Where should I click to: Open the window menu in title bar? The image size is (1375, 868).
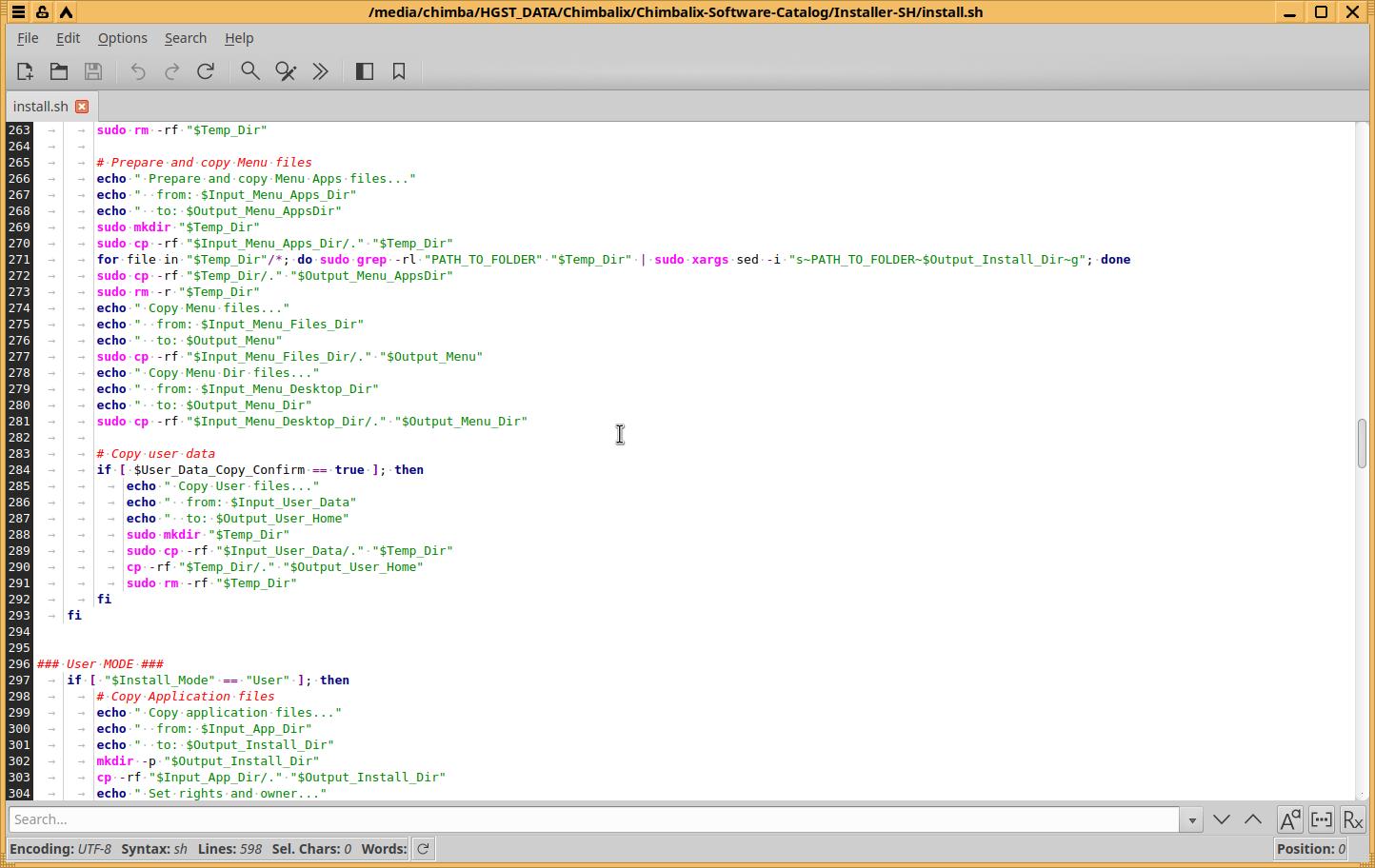18,12
